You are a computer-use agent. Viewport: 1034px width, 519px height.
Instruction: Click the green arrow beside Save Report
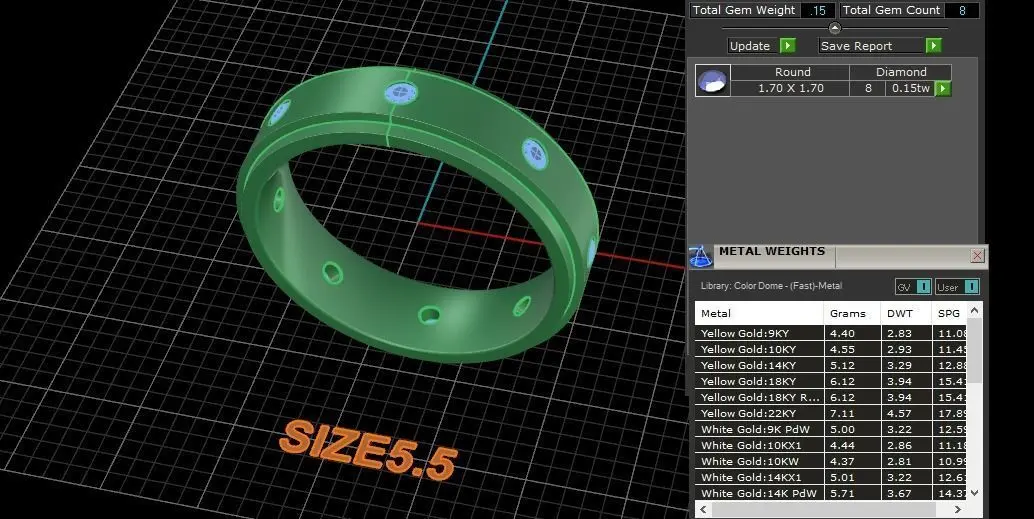pyautogui.click(x=933, y=46)
